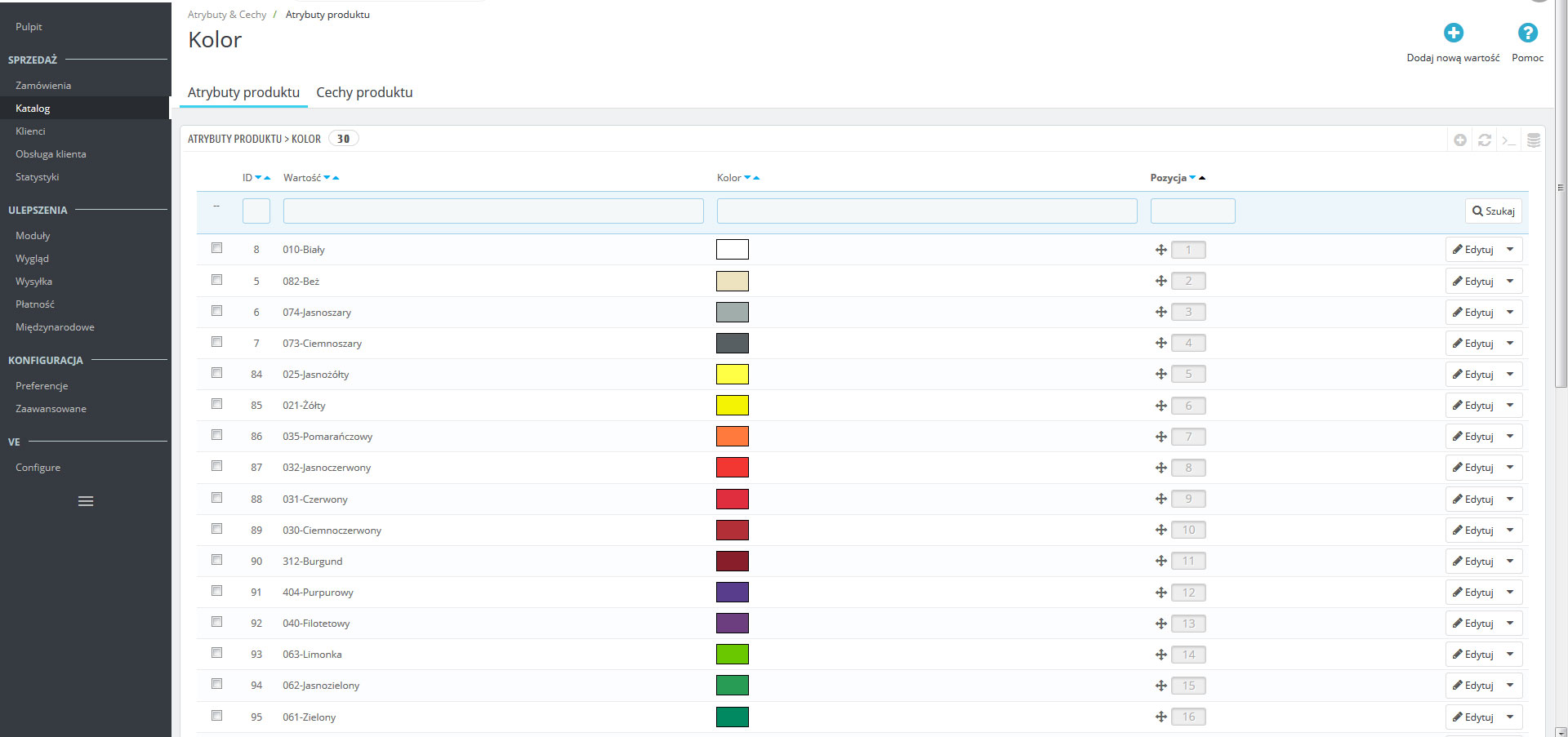Image resolution: width=1568 pixels, height=737 pixels.
Task: Expand Edytuj dropdown for 061-Zielony
Action: (1511, 717)
